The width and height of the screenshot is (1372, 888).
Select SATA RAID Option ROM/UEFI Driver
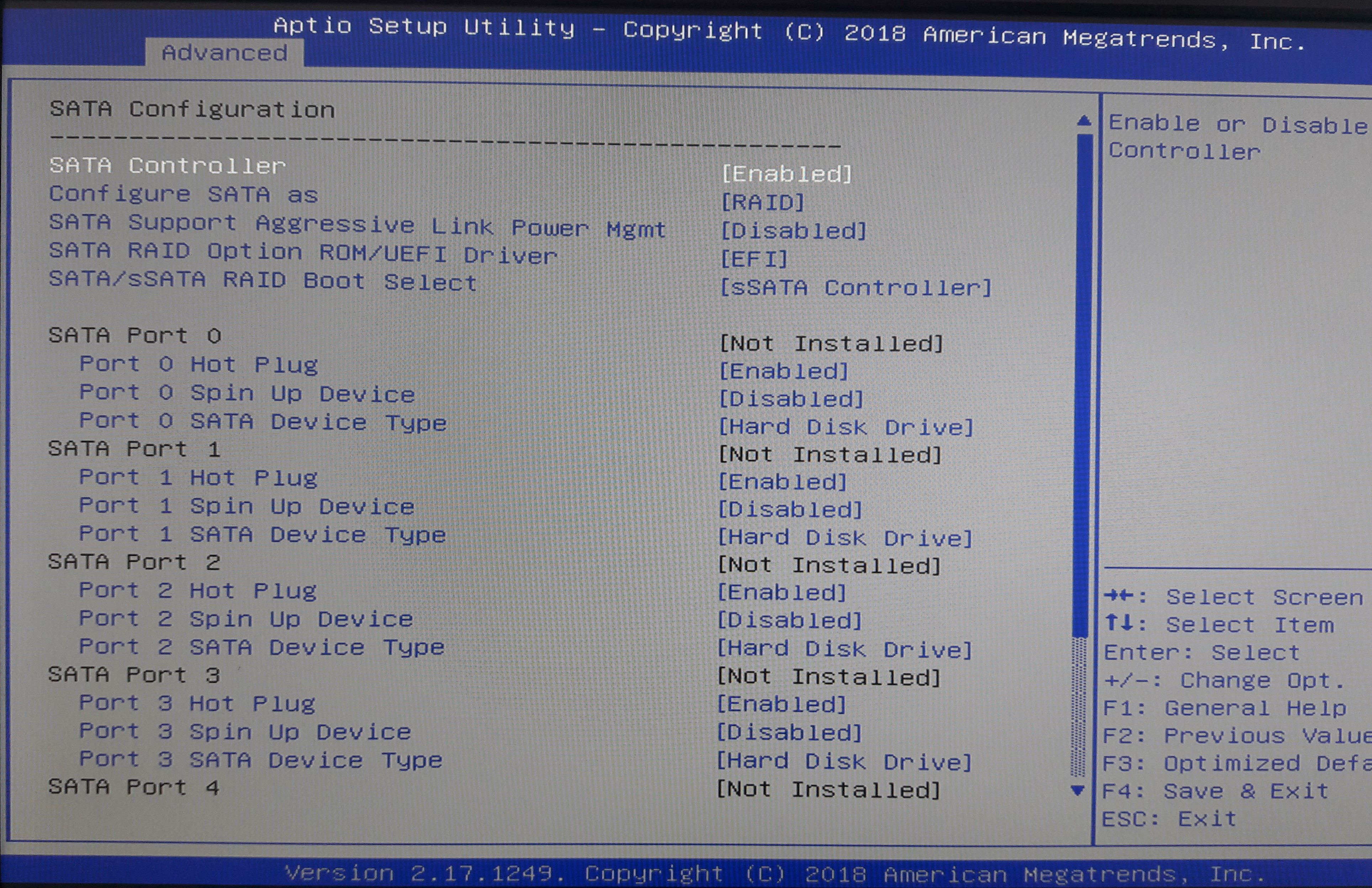(x=303, y=253)
